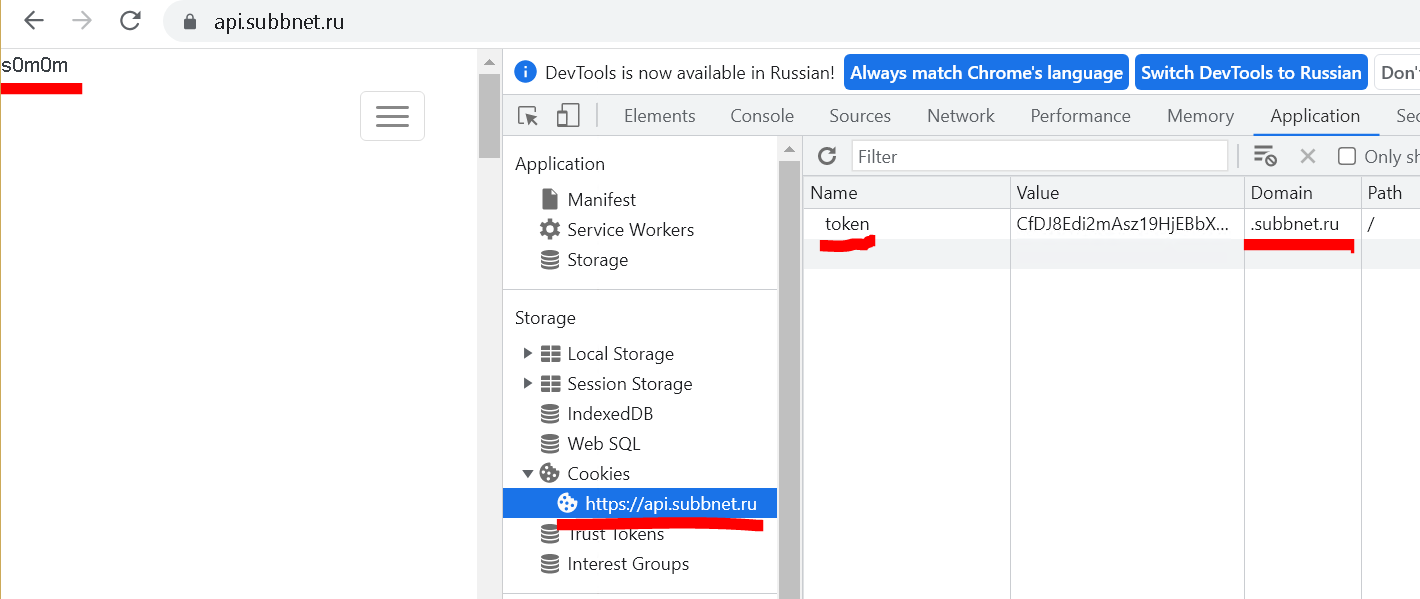Enable the 'Only show' cookies checkbox
1420x599 pixels.
1347,156
